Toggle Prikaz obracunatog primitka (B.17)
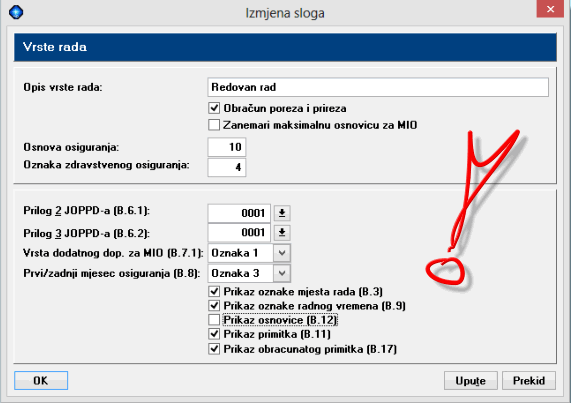571x403 pixels. tap(214, 349)
